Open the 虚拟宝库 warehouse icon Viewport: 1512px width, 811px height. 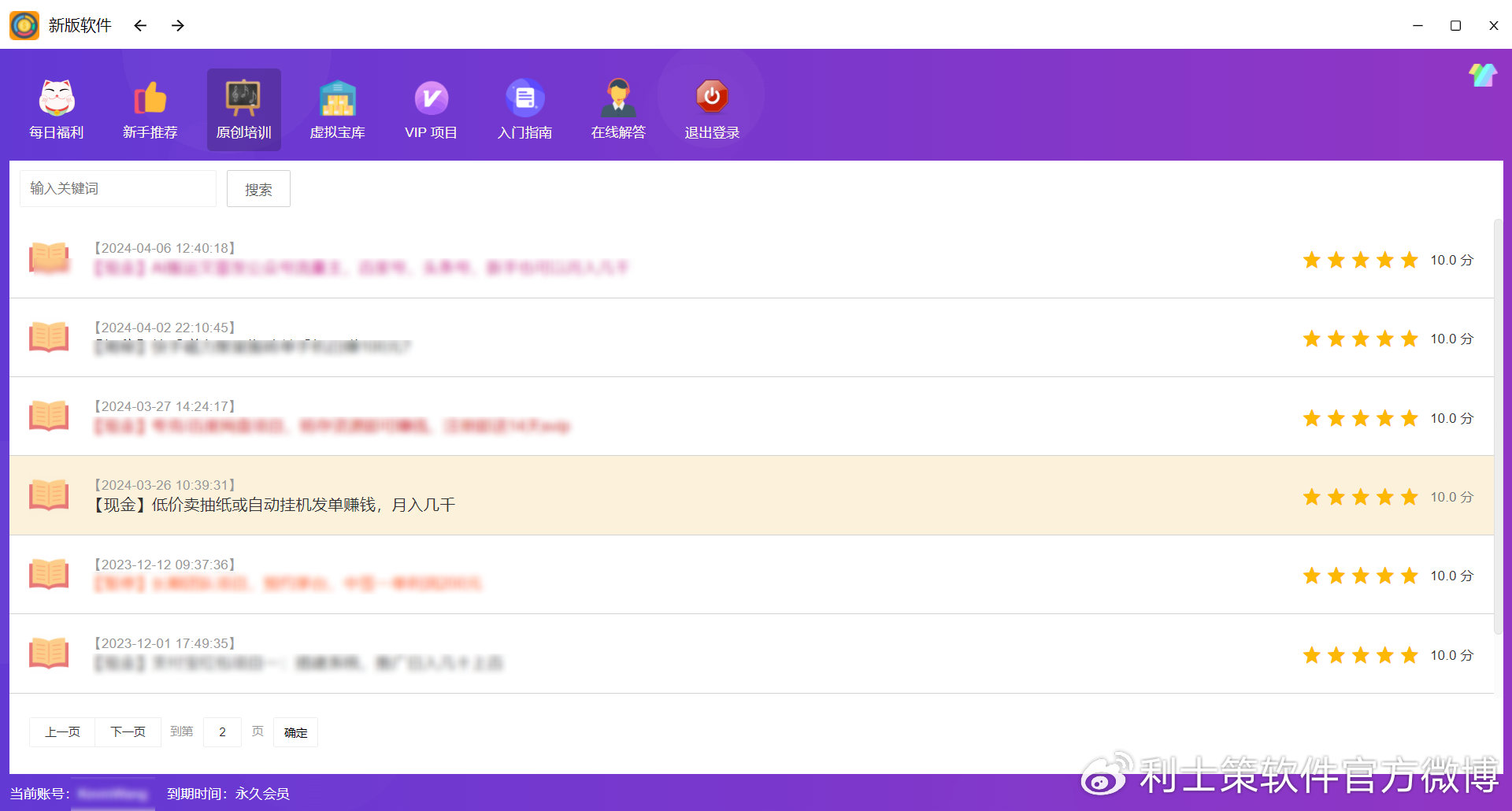pos(337,98)
